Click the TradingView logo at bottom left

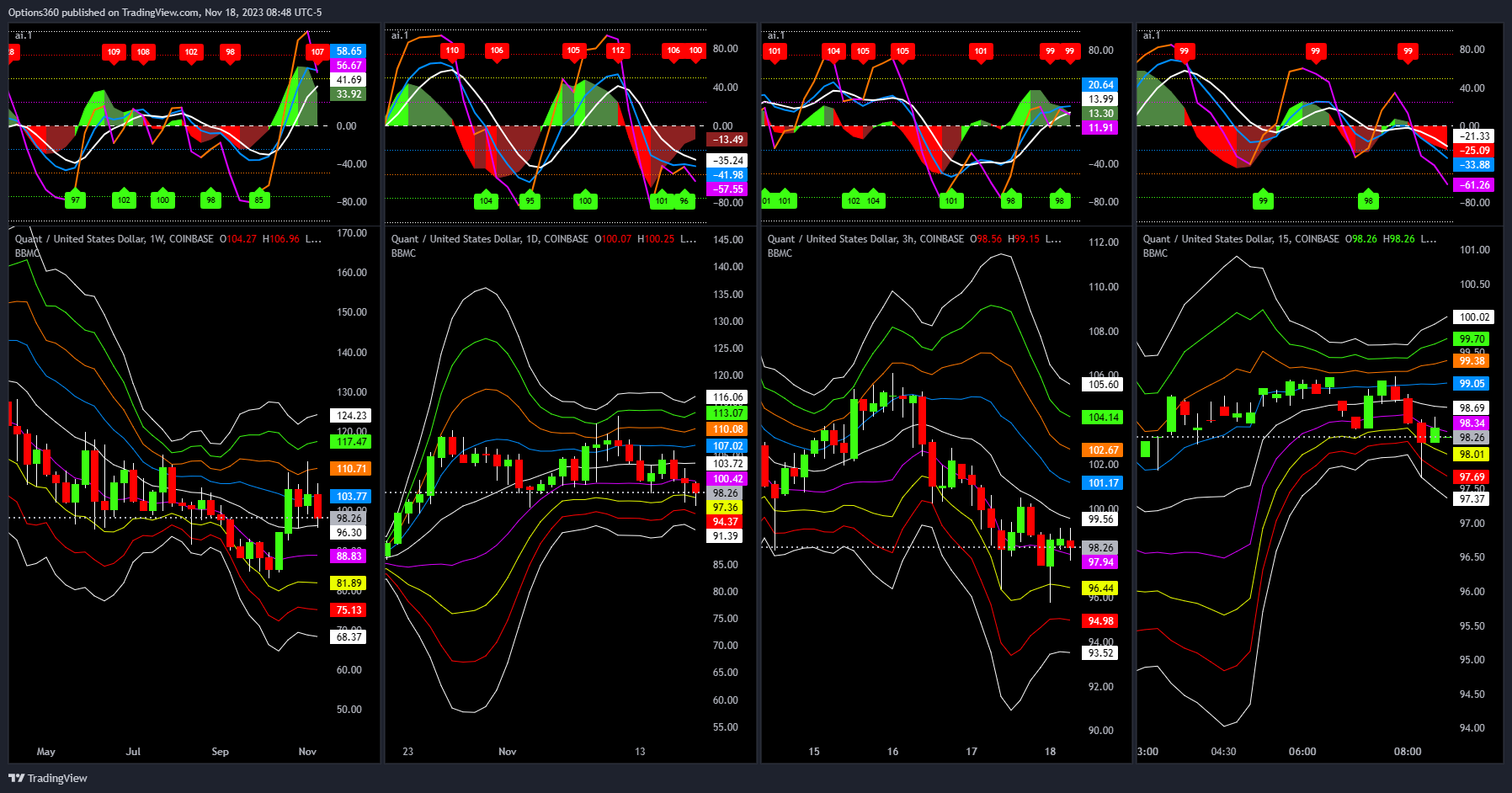coord(48,778)
